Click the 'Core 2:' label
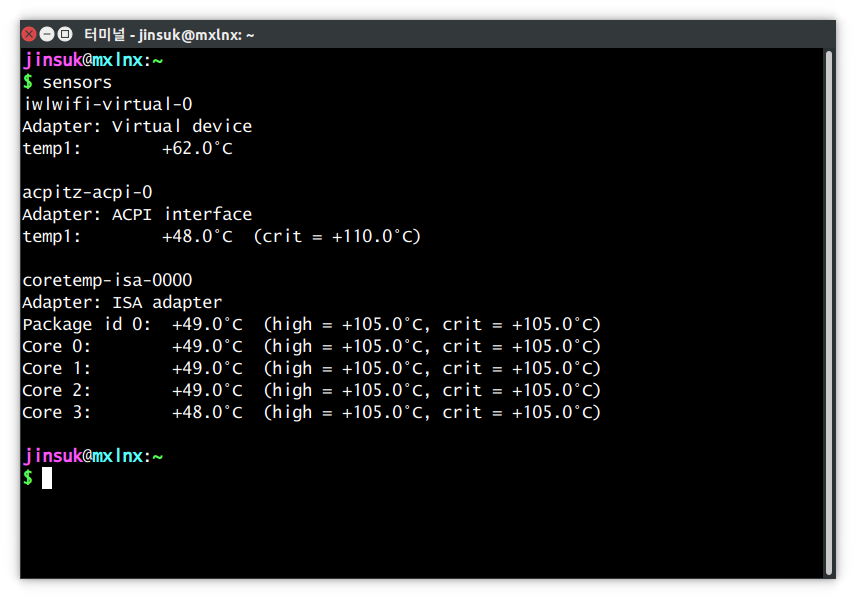 (x=57, y=390)
